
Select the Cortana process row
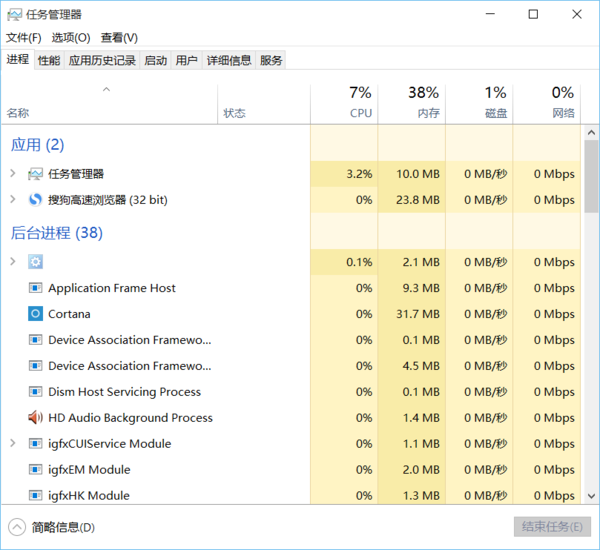291,314
